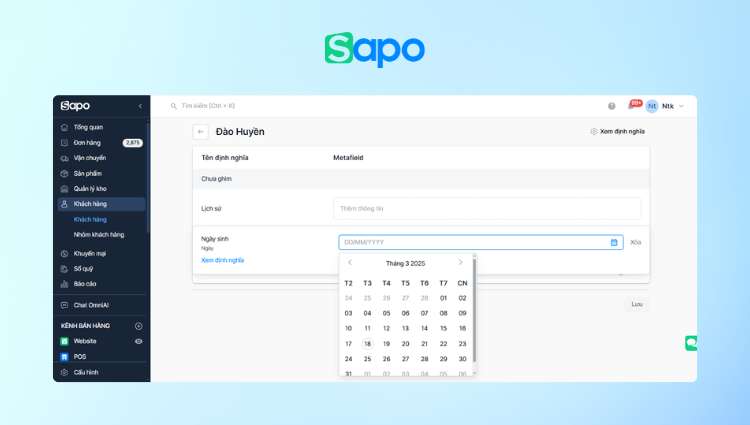Go back with the arrow button
This screenshot has width=750, height=425.
click(x=200, y=132)
